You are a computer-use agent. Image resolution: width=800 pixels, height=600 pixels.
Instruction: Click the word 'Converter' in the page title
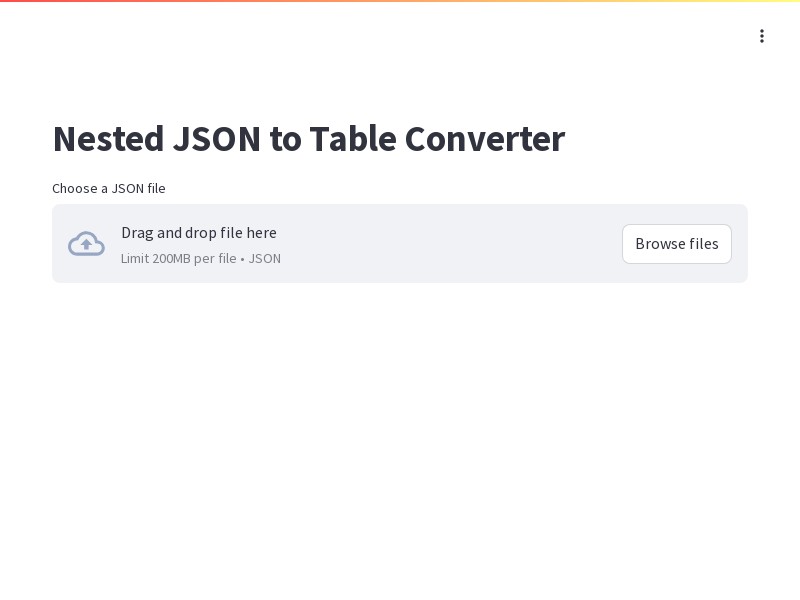coord(485,139)
